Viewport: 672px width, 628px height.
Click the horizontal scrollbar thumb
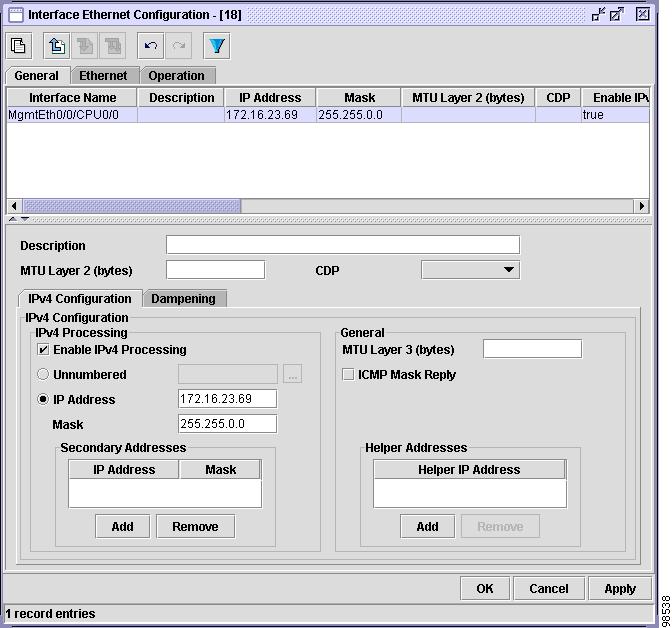(x=132, y=206)
